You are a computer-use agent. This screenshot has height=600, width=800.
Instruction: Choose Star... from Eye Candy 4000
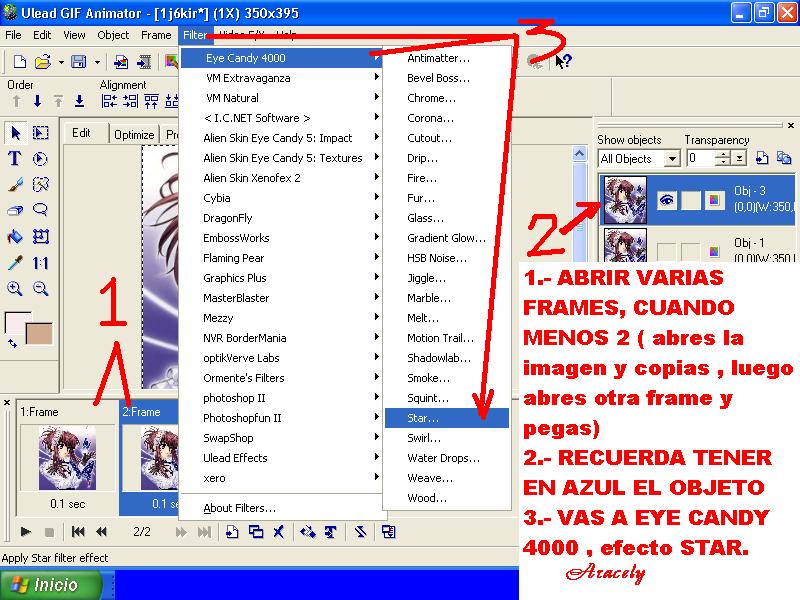pyautogui.click(x=447, y=418)
